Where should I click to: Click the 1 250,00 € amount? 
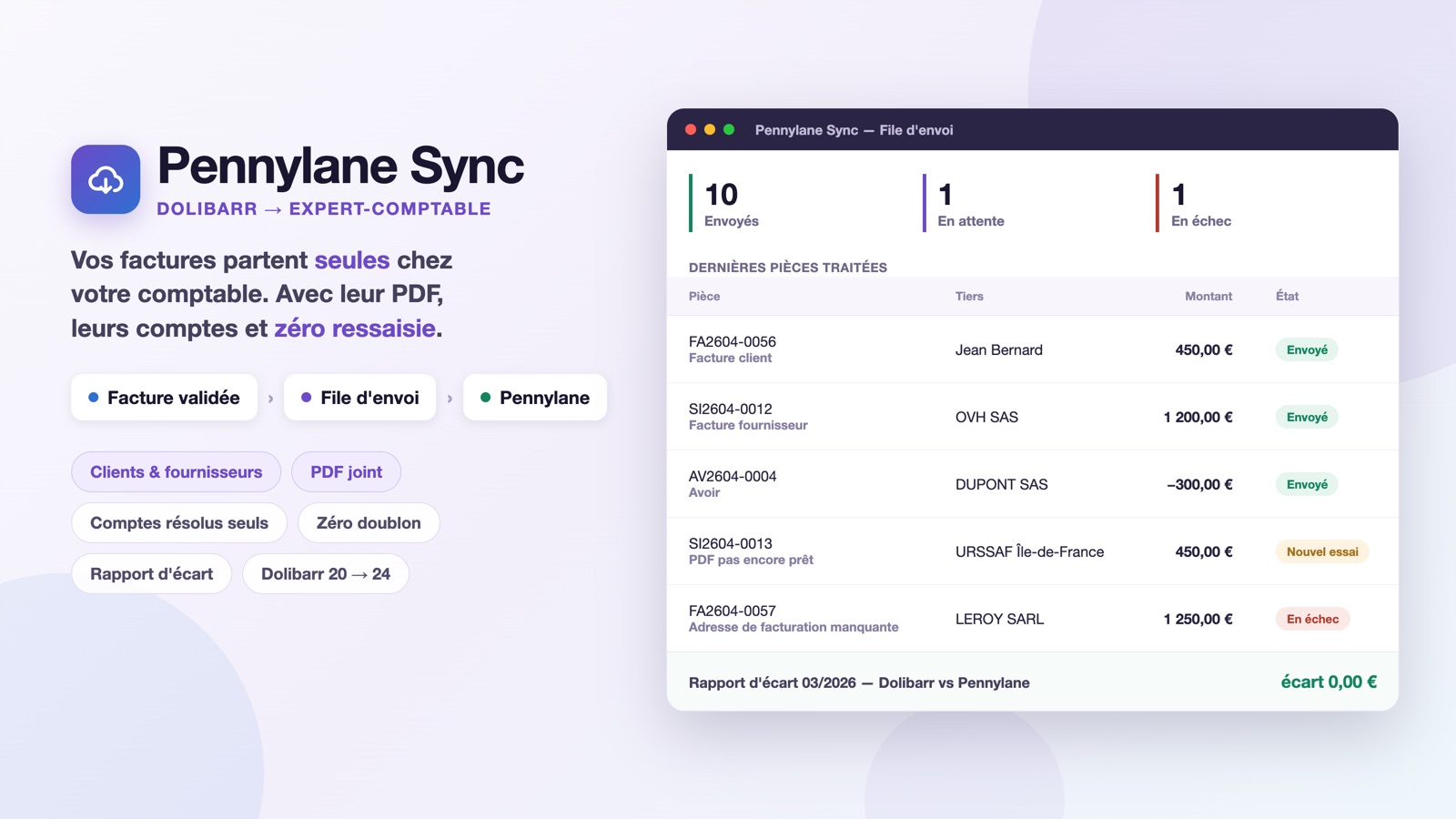coord(1198,620)
